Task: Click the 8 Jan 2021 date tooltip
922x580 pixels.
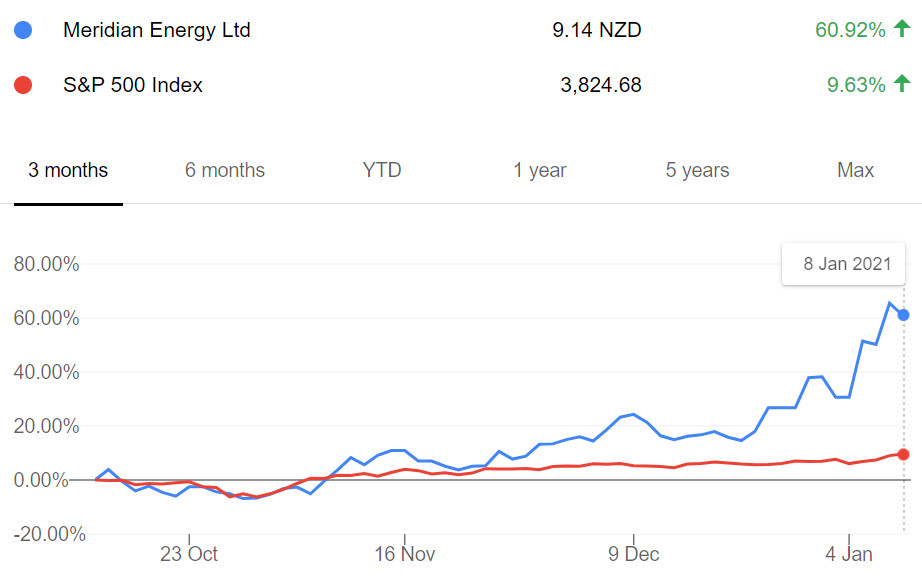Action: [x=843, y=263]
